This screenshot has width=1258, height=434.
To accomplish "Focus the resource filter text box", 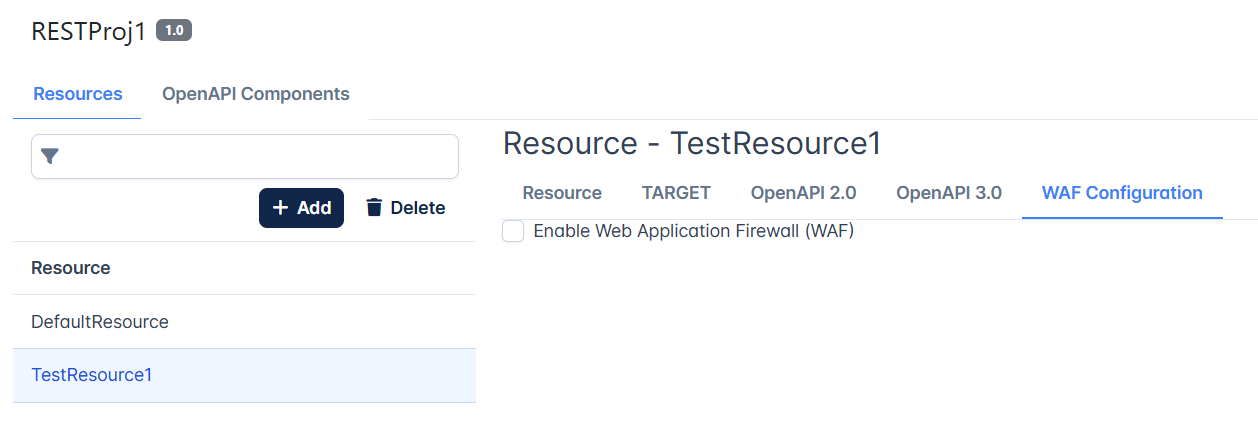I will coord(245,157).
